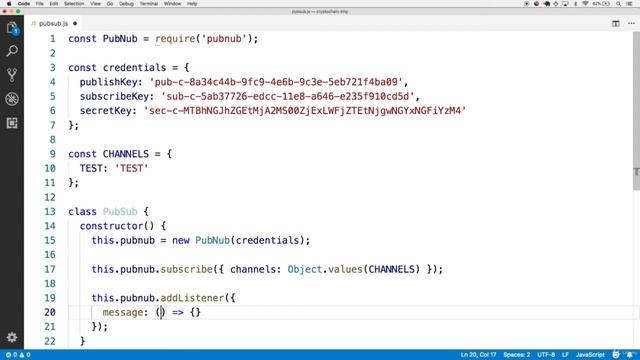The height and width of the screenshot is (360, 640).
Task: Split the editor to the right
Action: pyautogui.click(x=616, y=24)
